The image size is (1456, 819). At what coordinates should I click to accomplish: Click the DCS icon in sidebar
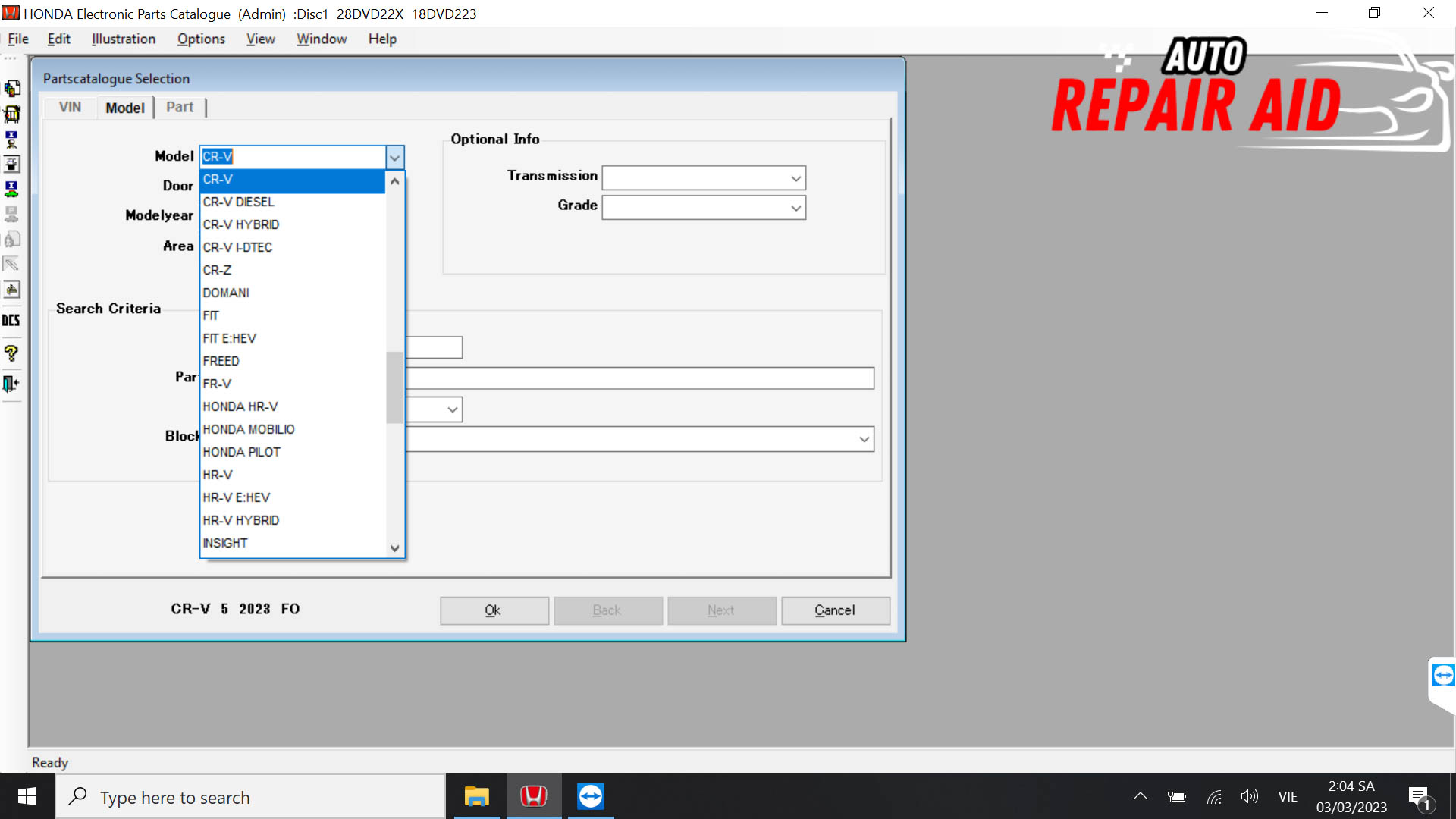pos(13,319)
